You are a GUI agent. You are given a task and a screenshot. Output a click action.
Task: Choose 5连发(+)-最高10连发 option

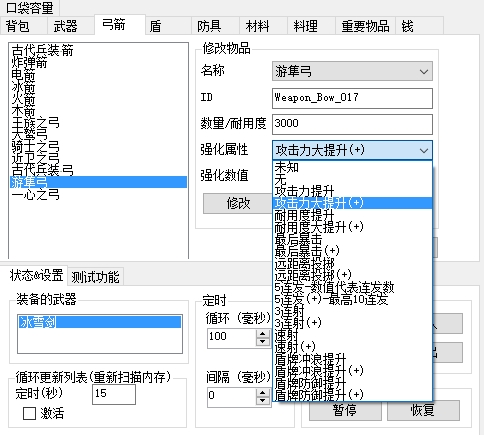(352, 299)
